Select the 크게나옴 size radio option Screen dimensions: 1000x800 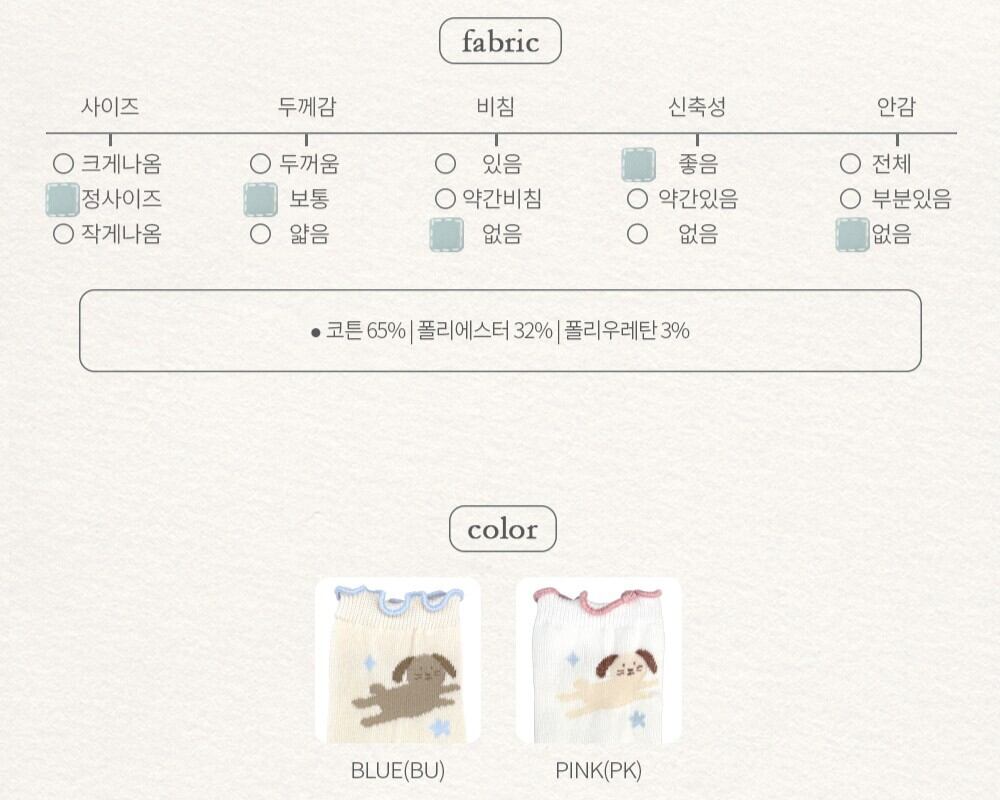tap(63, 164)
